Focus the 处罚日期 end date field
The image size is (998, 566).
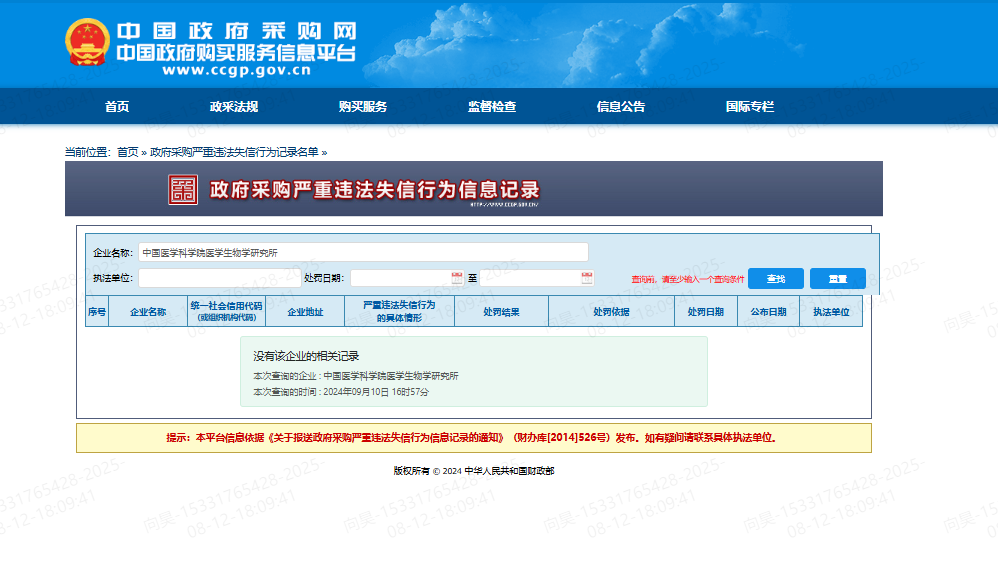pos(537,278)
